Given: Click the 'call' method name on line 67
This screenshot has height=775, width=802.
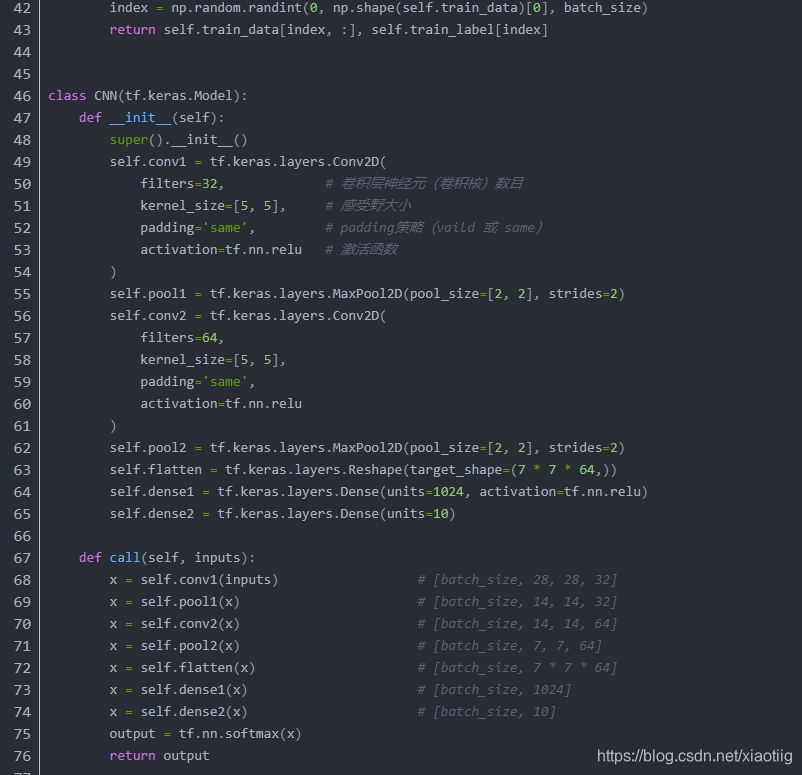Looking at the screenshot, I should (x=125, y=558).
